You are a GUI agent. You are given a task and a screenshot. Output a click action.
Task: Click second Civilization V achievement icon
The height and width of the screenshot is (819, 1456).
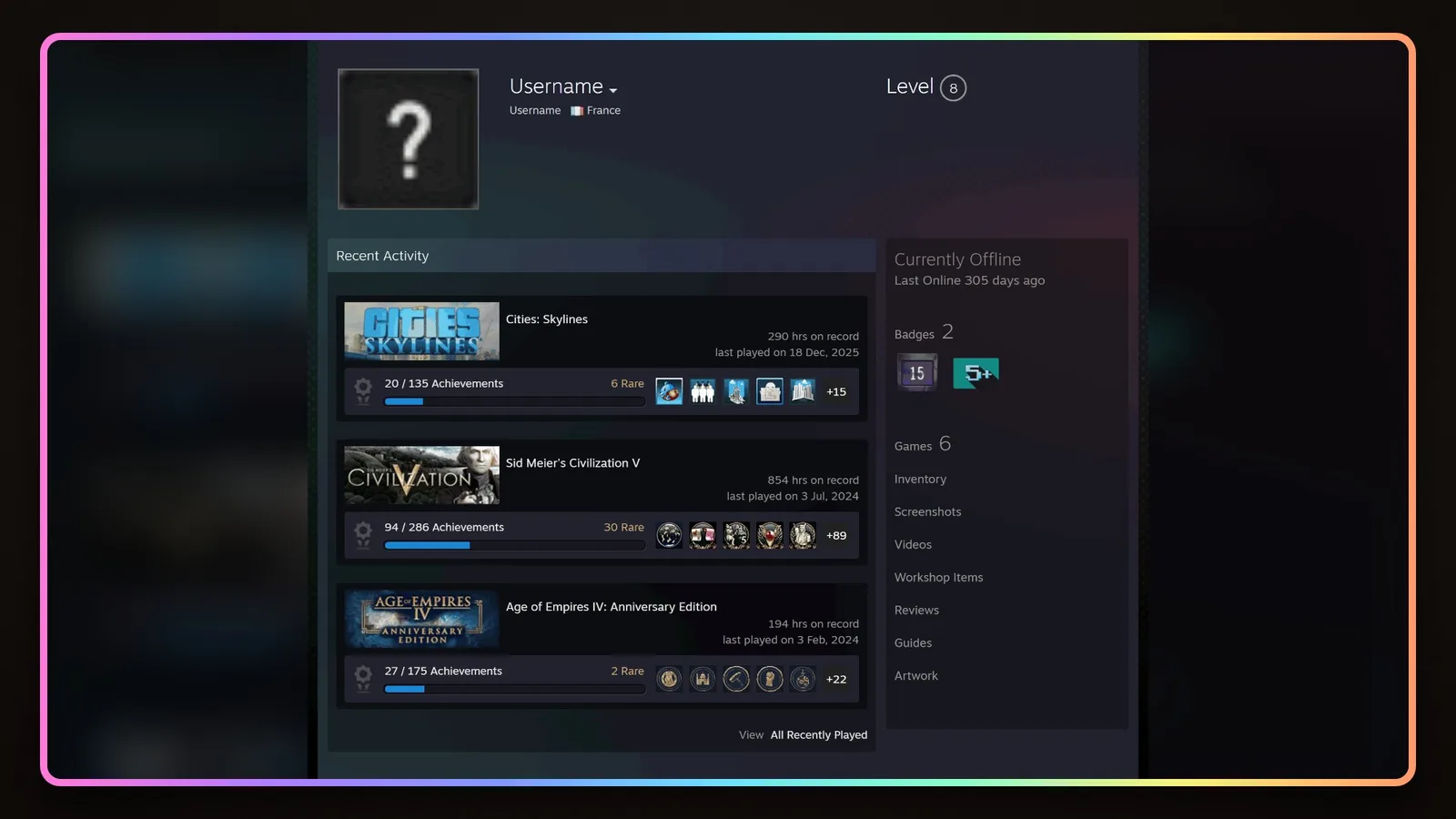tap(703, 536)
